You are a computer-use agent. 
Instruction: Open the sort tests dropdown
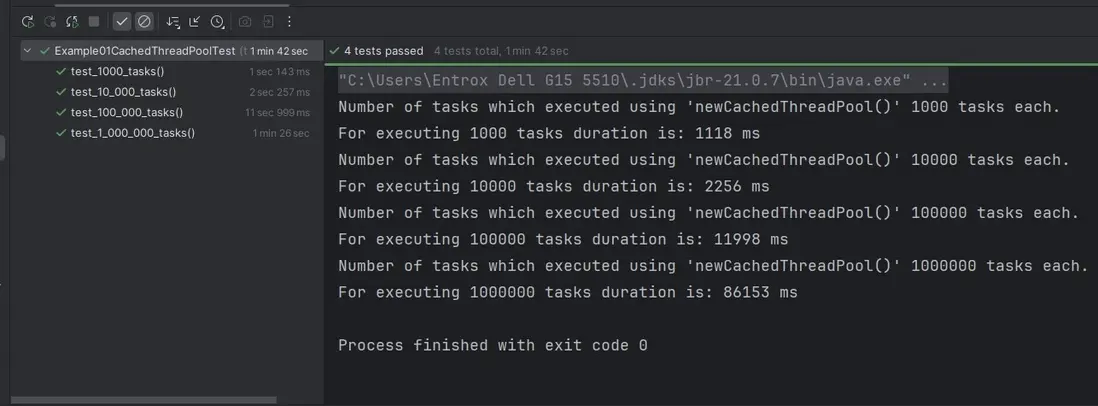(x=173, y=21)
